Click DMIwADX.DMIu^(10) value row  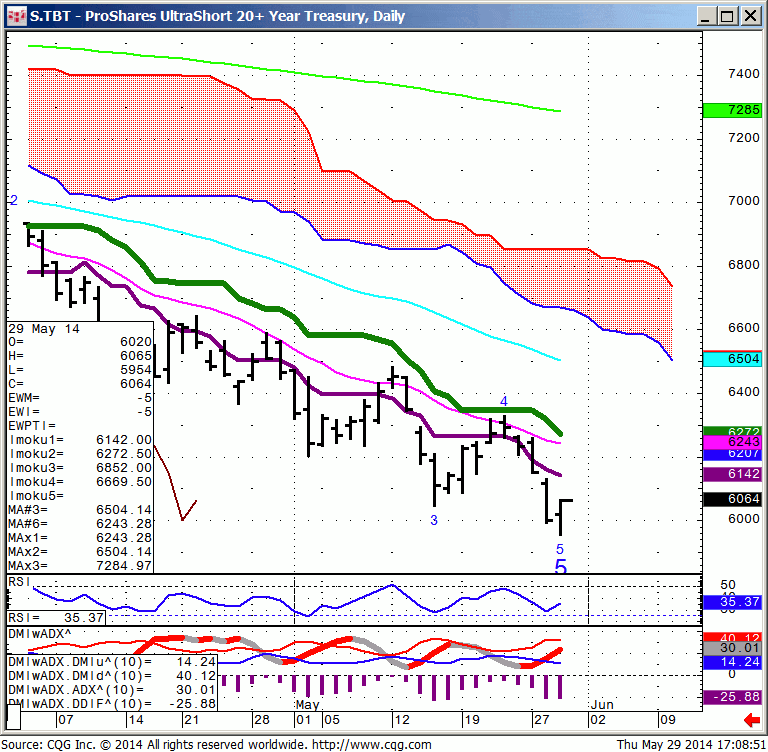coord(112,662)
